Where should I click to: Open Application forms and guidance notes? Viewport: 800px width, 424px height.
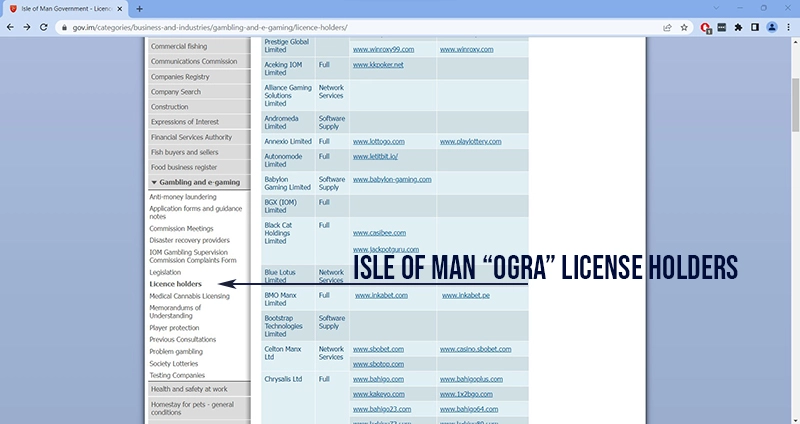pos(195,212)
